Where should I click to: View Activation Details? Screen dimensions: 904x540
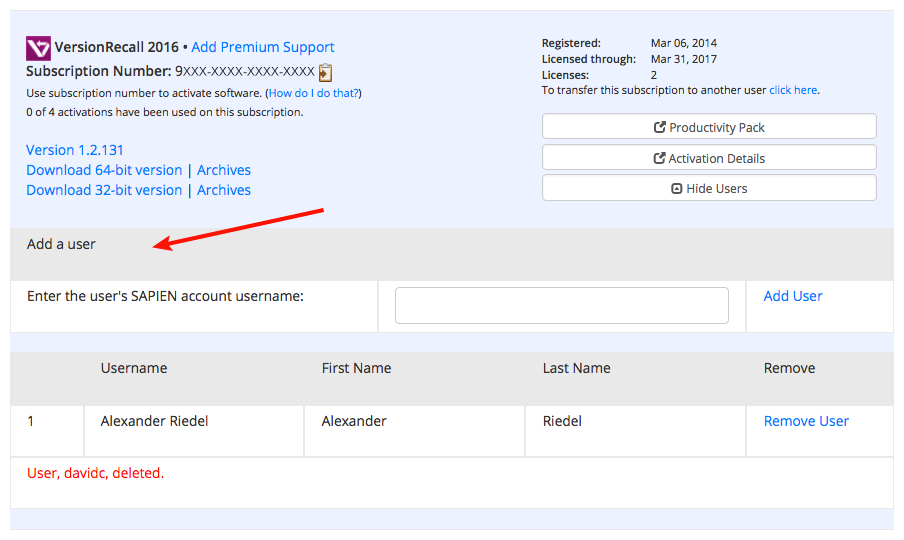point(709,157)
